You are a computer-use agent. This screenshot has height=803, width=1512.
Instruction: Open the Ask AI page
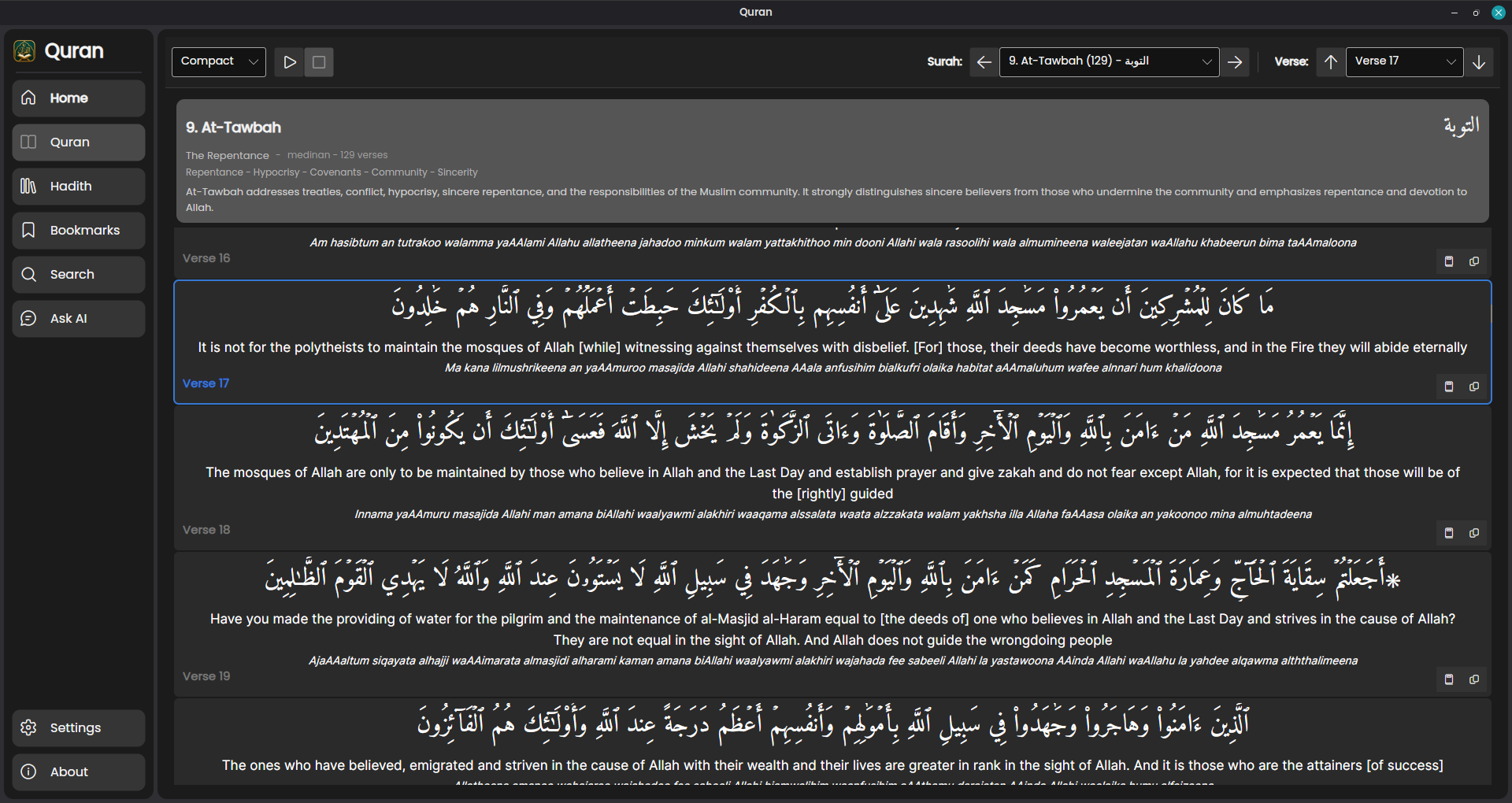[x=79, y=319]
